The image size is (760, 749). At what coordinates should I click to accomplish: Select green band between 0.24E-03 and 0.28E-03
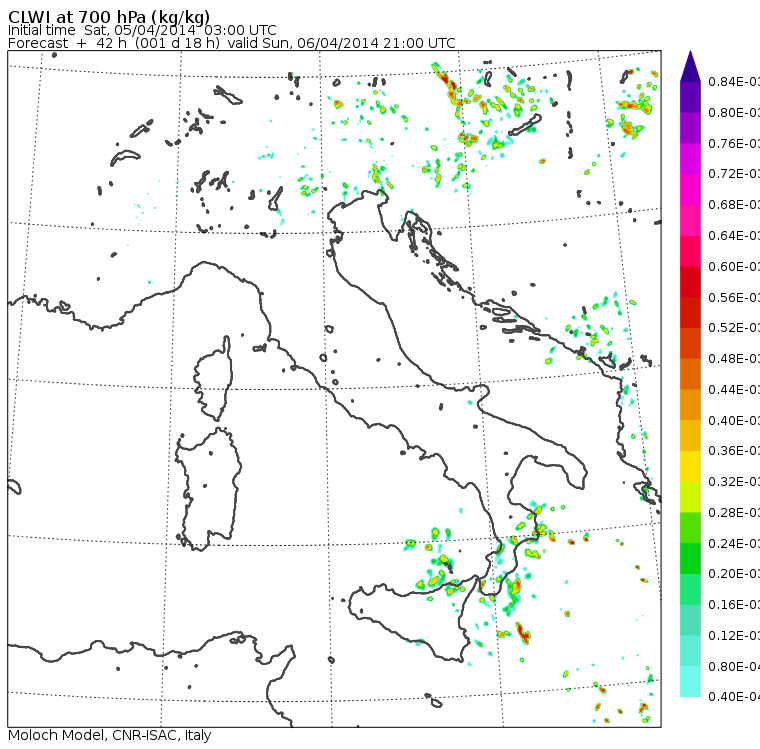[x=690, y=528]
